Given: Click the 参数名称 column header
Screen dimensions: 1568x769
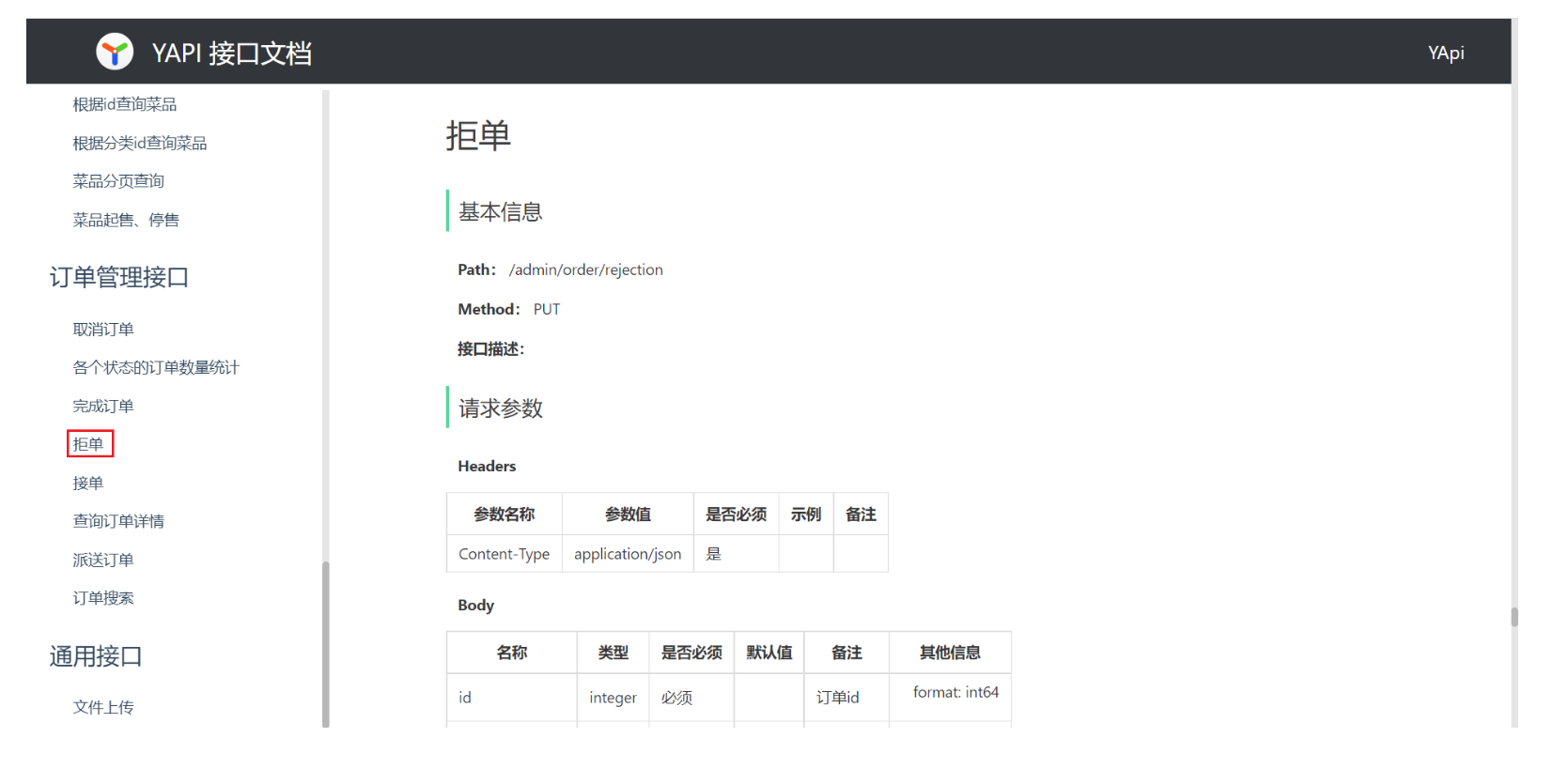Looking at the screenshot, I should 505,515.
